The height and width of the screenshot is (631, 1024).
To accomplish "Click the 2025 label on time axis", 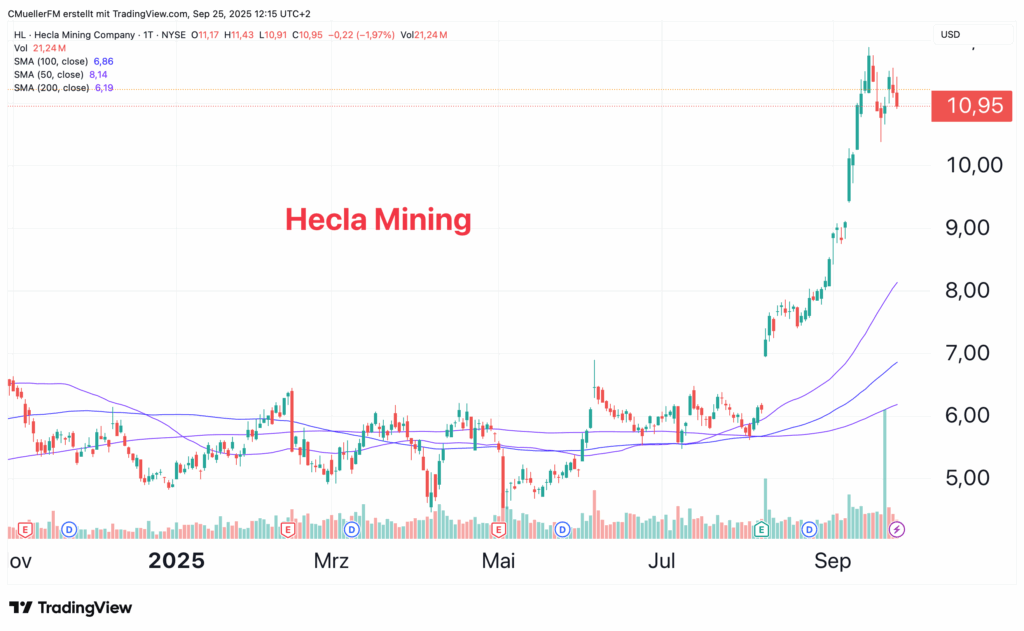I will [176, 561].
